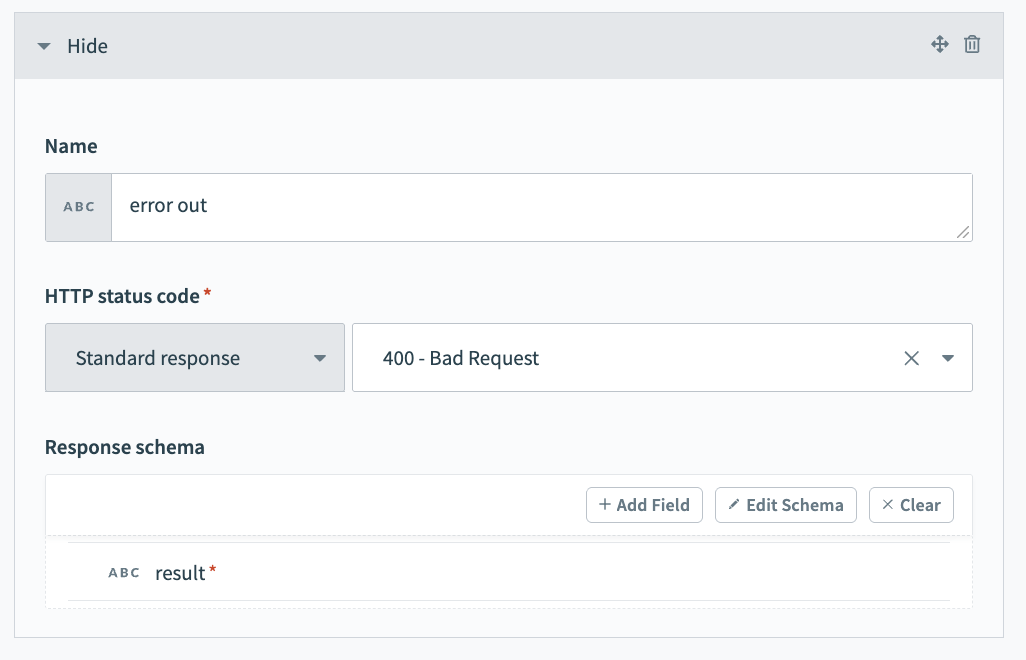Collapse the Hide section using the chevron
This screenshot has width=1026, height=660.
(43, 45)
